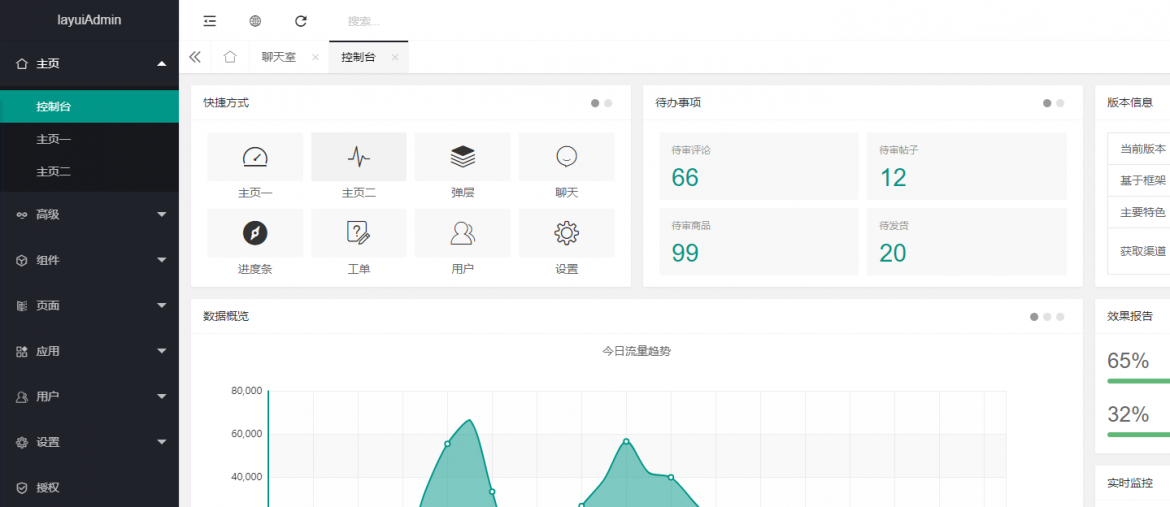Select the 控制台 tab
1170x507 pixels.
click(358, 57)
